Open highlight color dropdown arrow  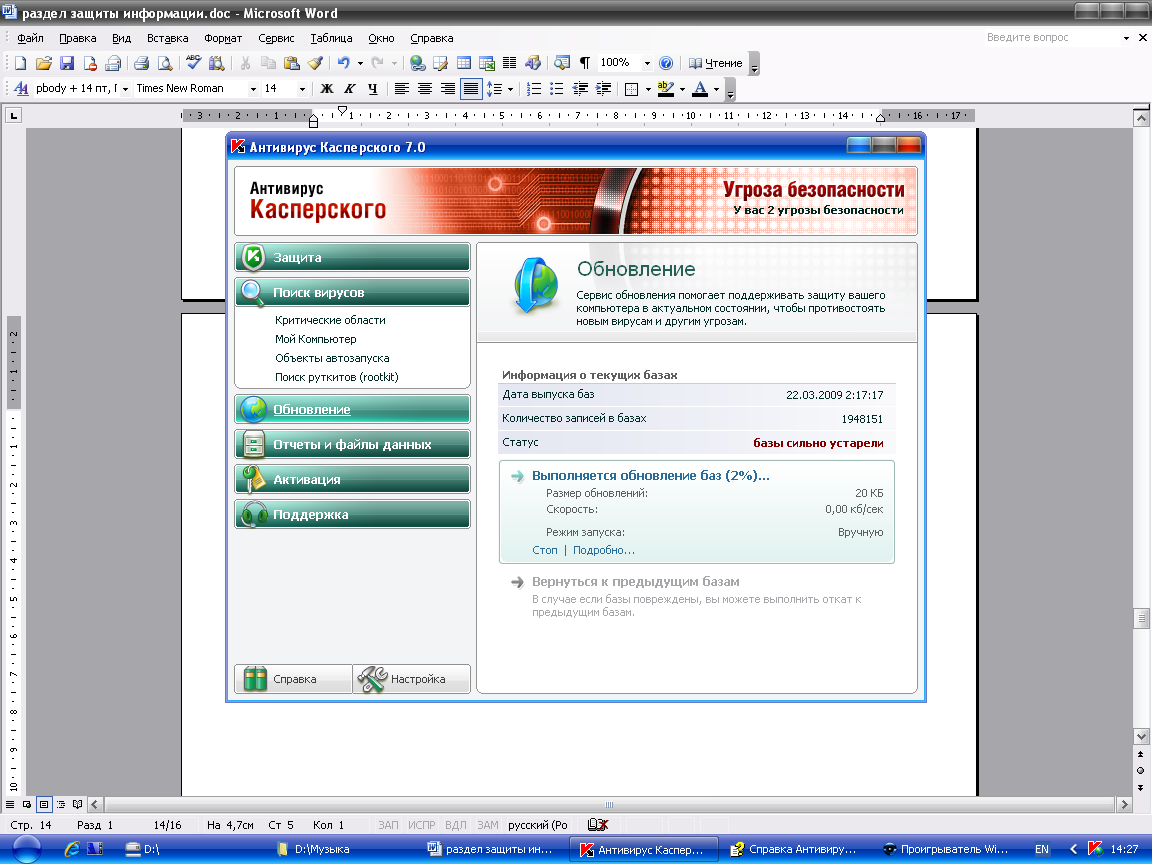[682, 89]
